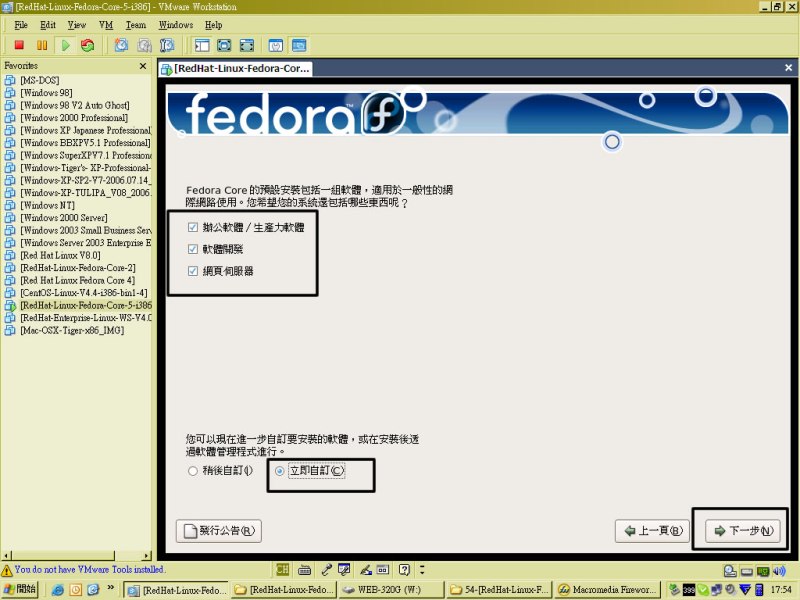This screenshot has height=600, width=800.
Task: Open the Edit menu
Action: click(47, 25)
